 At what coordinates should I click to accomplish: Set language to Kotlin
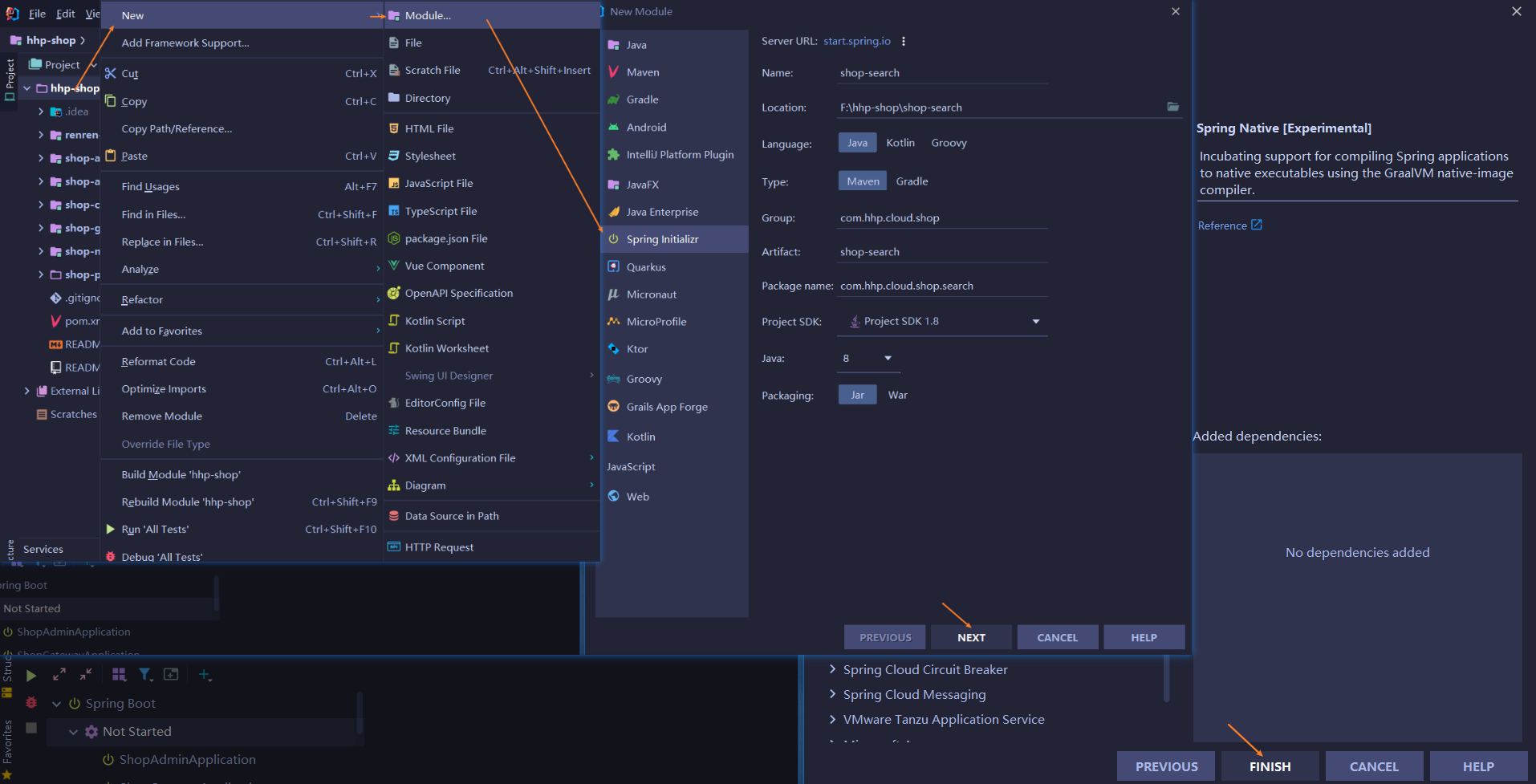[x=900, y=143]
